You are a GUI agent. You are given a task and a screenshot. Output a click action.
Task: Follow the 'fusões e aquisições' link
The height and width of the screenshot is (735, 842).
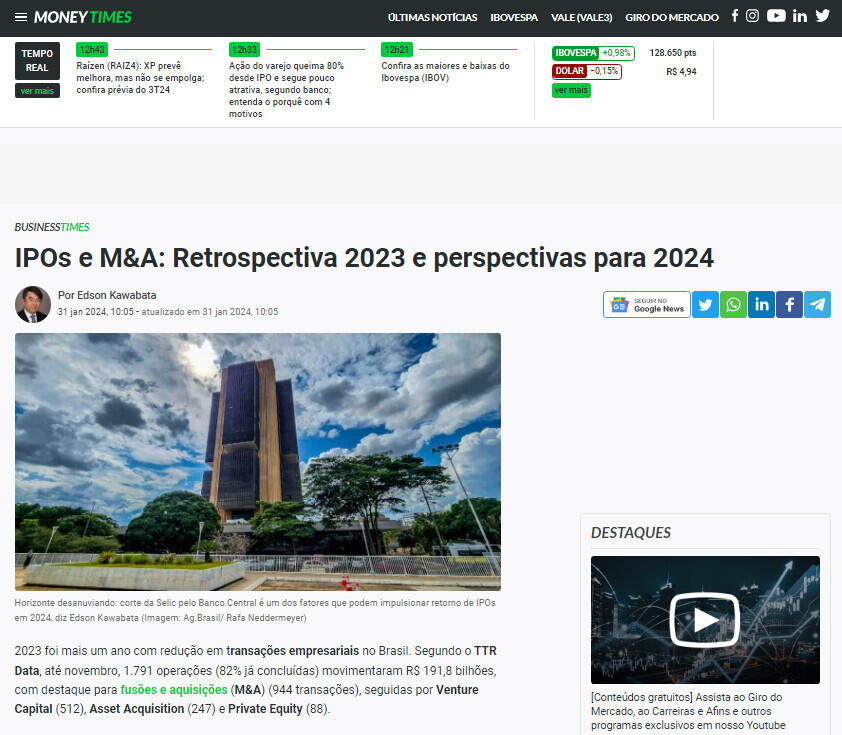(x=173, y=690)
